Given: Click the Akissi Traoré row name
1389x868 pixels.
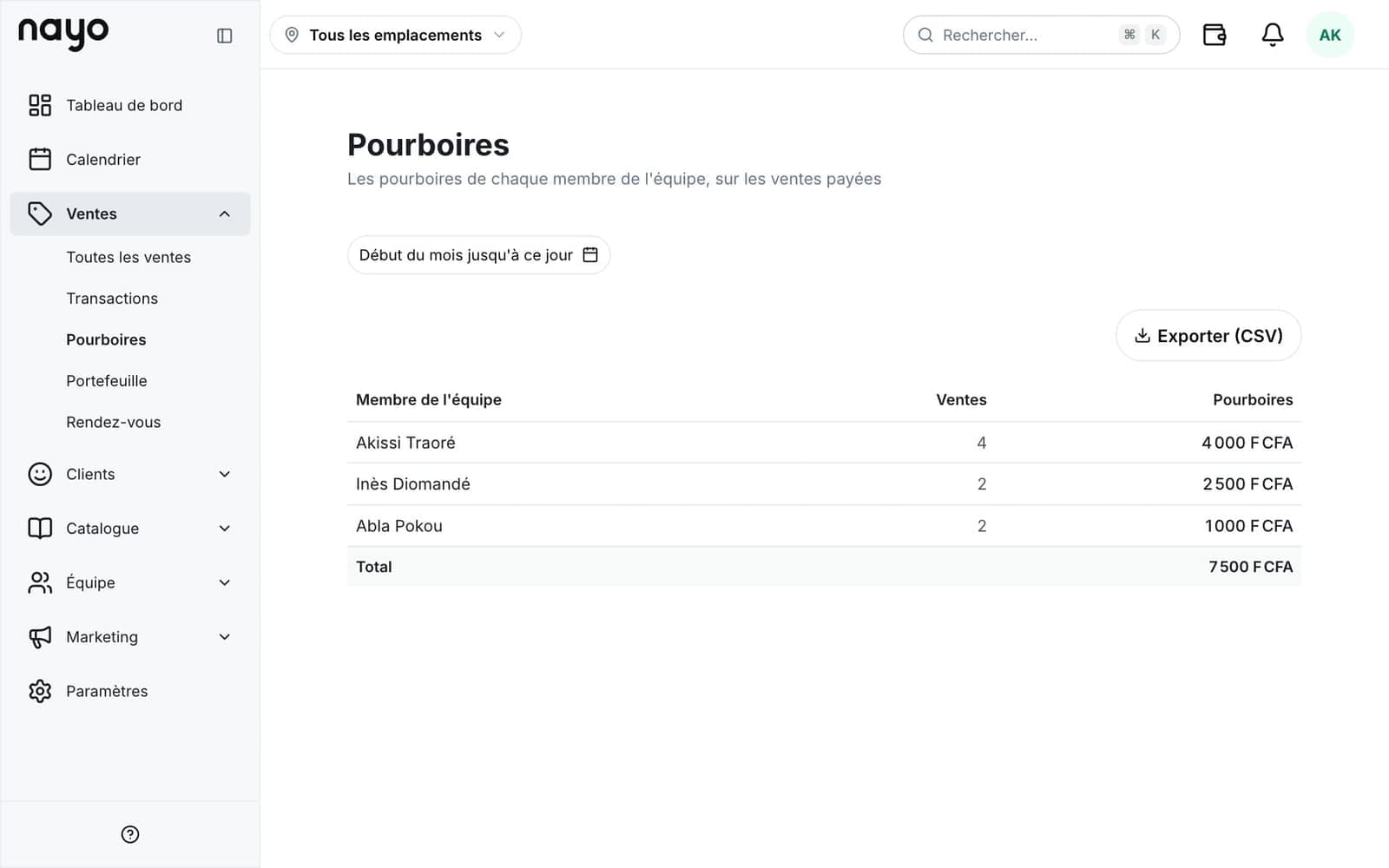Looking at the screenshot, I should 405,443.
